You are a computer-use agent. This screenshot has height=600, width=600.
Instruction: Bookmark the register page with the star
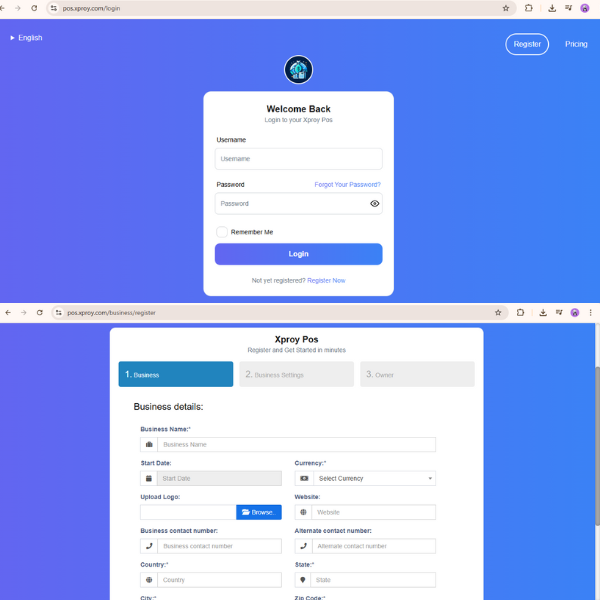[498, 313]
